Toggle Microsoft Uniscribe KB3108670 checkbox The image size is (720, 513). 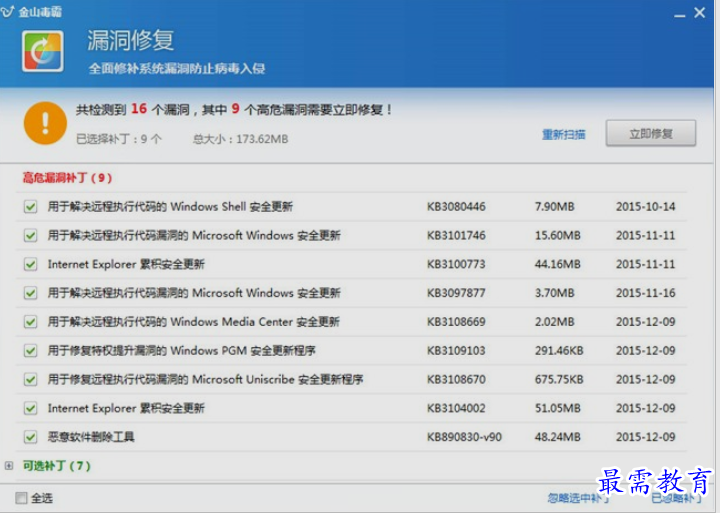click(x=31, y=380)
